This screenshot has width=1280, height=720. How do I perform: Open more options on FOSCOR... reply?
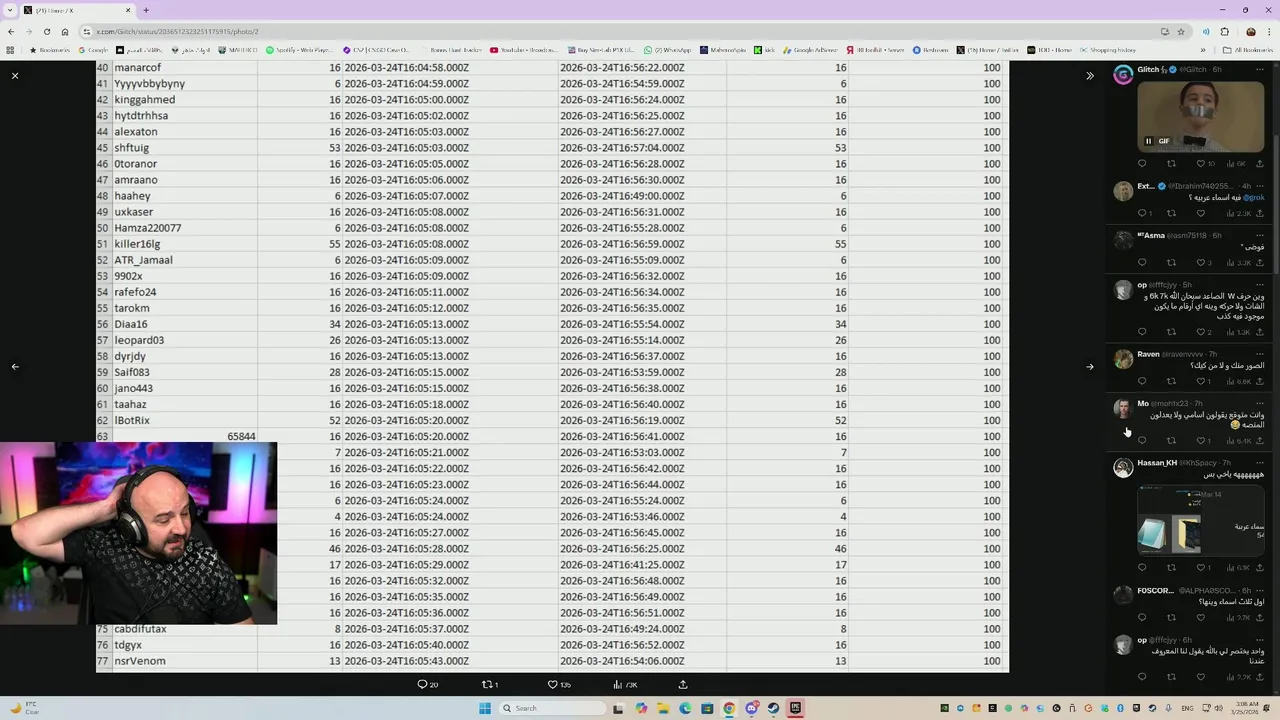click(1260, 590)
